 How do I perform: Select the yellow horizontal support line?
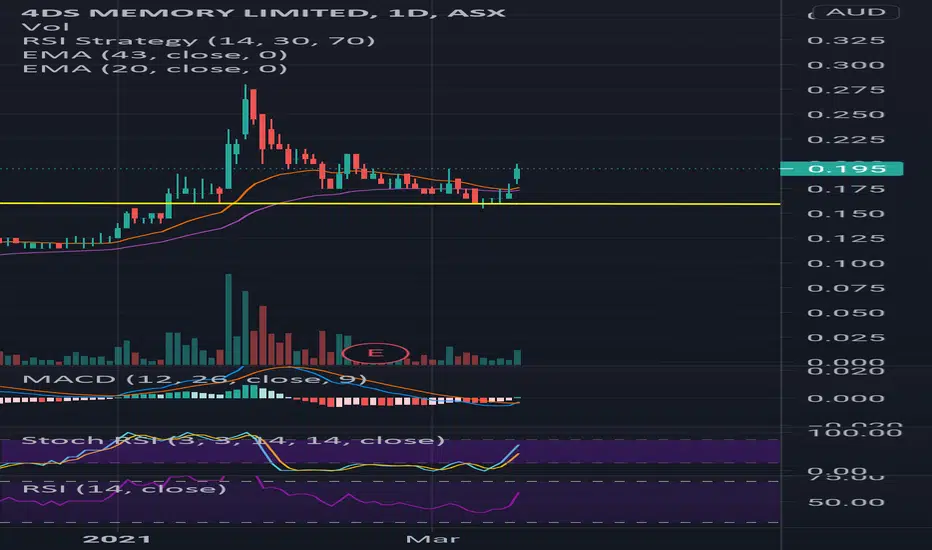(x=390, y=204)
